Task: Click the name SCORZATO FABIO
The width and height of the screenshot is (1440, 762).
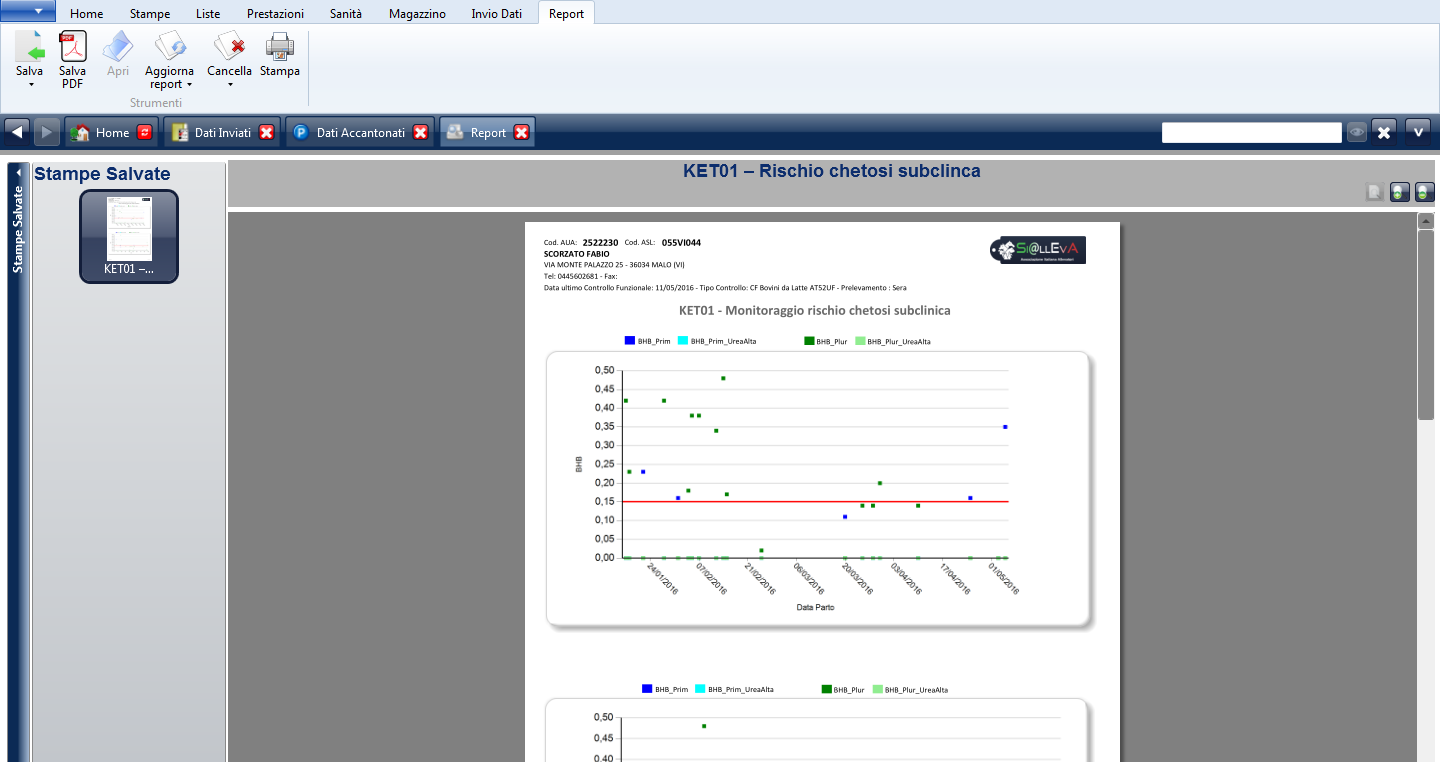Action: (x=577, y=254)
